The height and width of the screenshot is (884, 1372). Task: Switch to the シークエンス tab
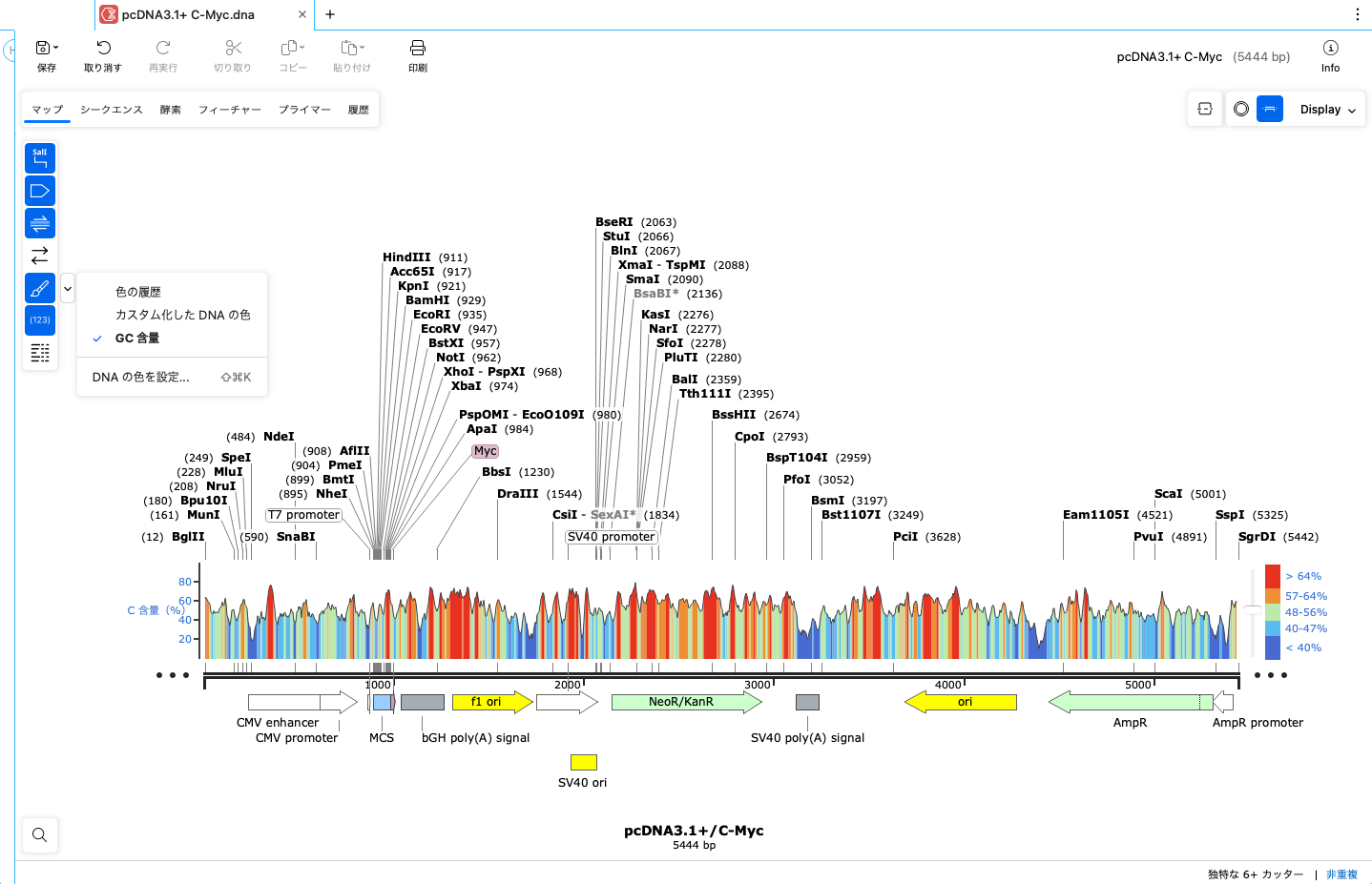[111, 109]
